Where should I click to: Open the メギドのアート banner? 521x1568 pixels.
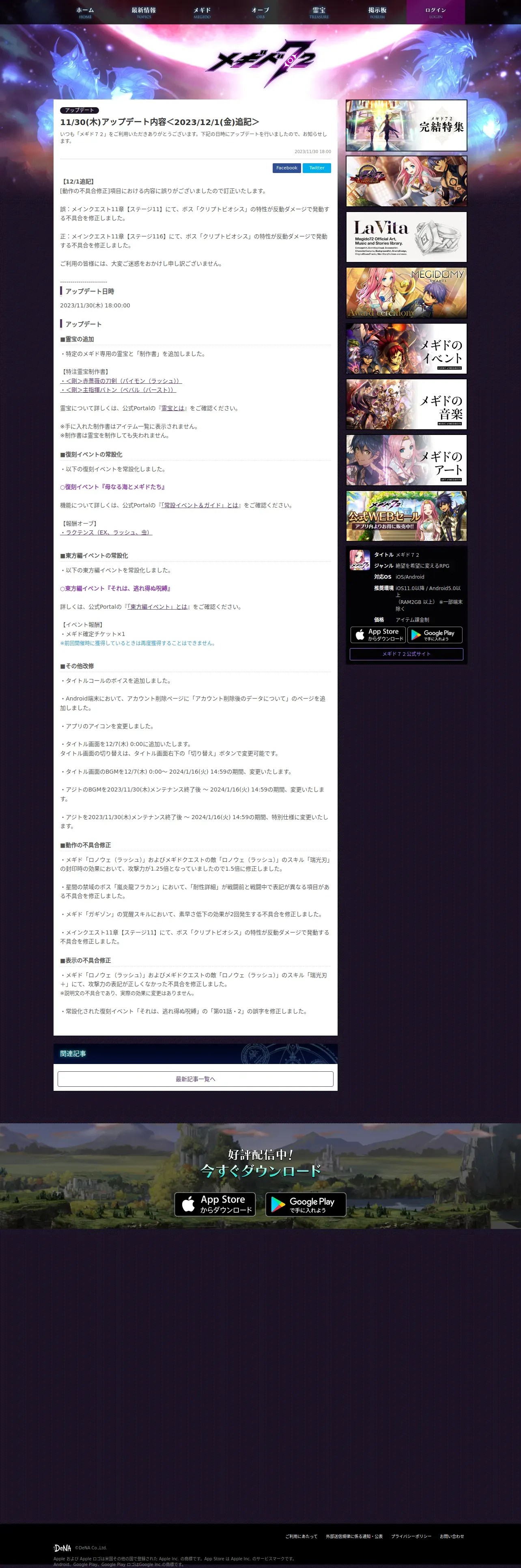[x=406, y=460]
